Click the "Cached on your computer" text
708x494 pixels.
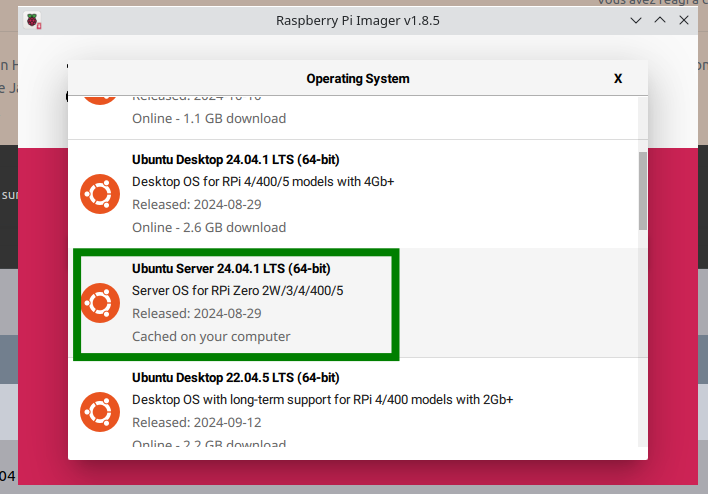[211, 336]
